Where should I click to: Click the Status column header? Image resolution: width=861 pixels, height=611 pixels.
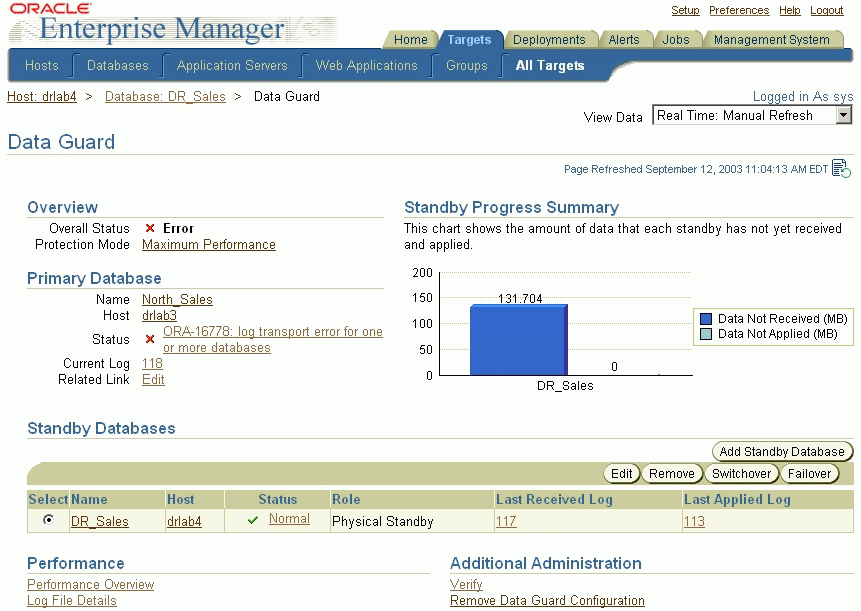277,499
